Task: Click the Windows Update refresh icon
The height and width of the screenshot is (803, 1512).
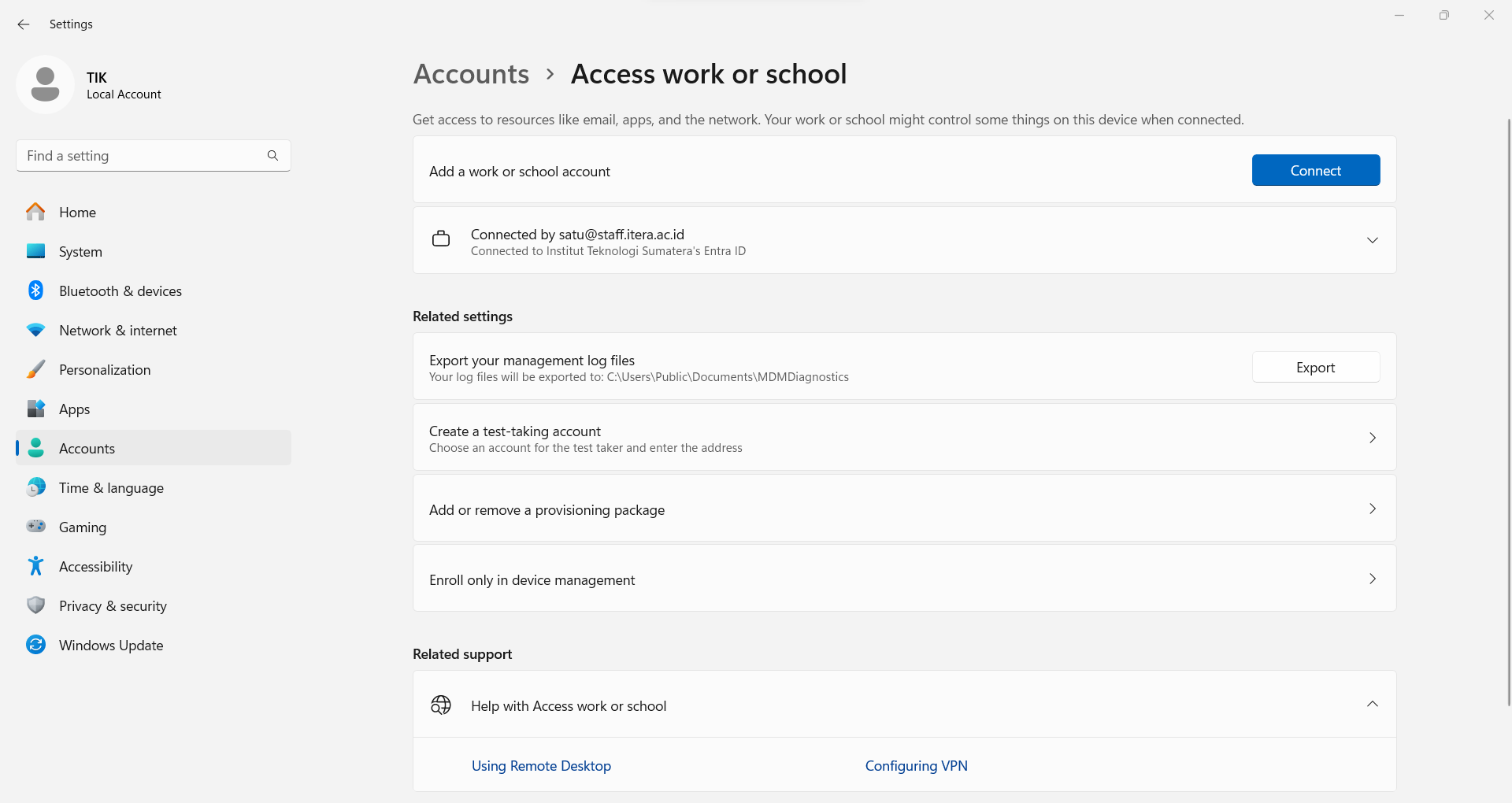Action: click(35, 645)
